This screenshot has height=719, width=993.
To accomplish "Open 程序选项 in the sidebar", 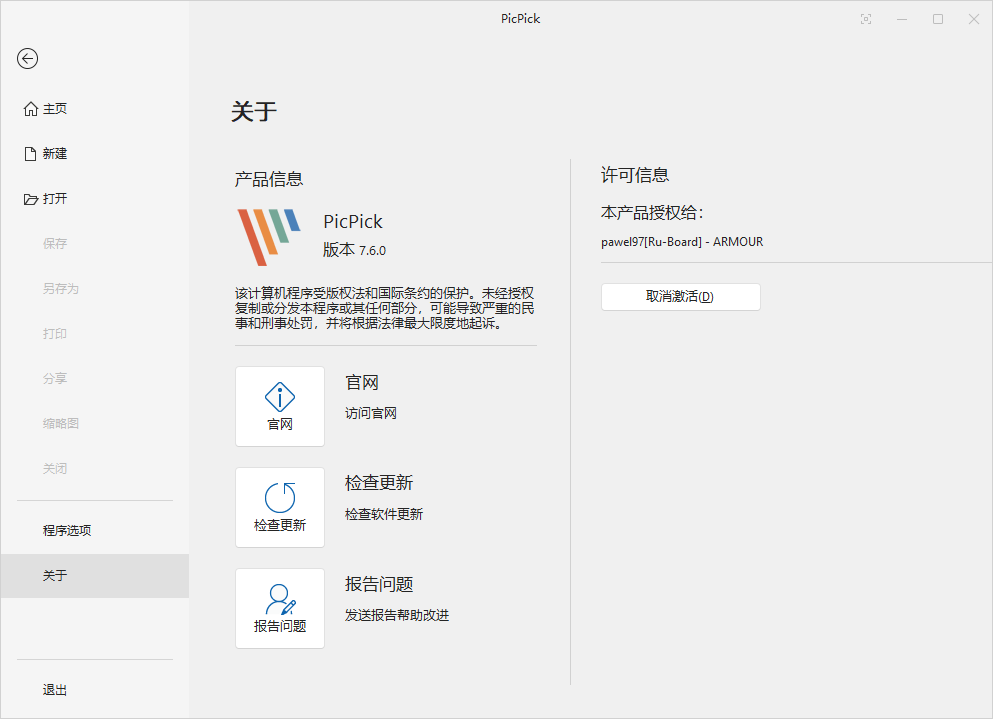I will coord(95,531).
